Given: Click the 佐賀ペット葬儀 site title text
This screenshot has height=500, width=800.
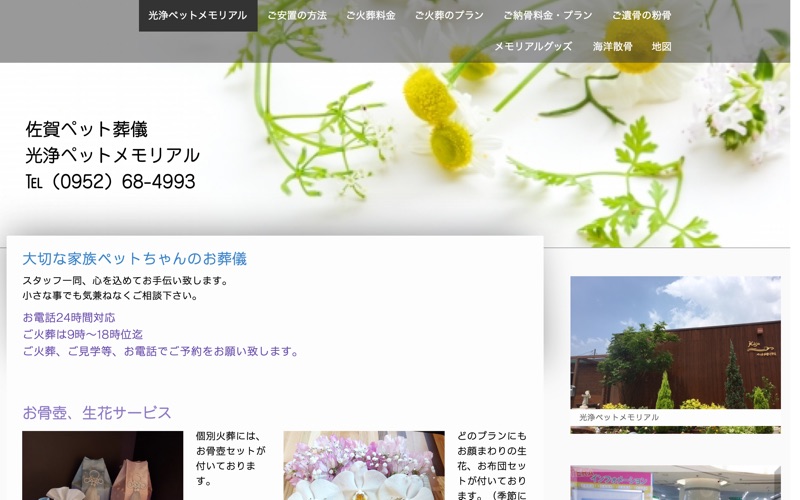Looking at the screenshot, I should coord(87,129).
